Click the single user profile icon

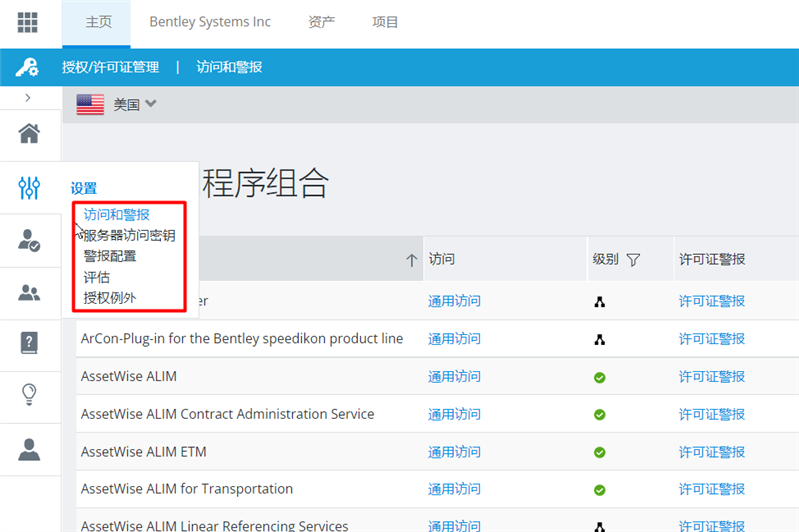(x=29, y=449)
